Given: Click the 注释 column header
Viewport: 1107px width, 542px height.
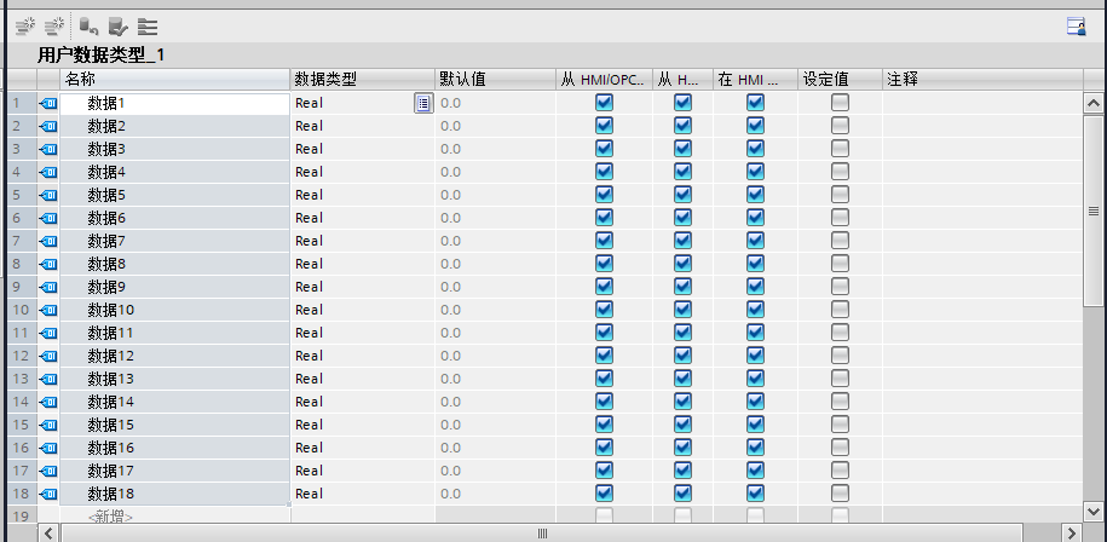Looking at the screenshot, I should coord(982,79).
